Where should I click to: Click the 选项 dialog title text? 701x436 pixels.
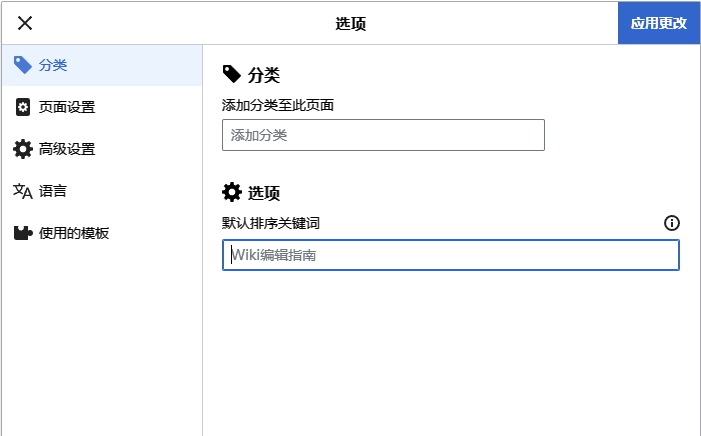[351, 23]
